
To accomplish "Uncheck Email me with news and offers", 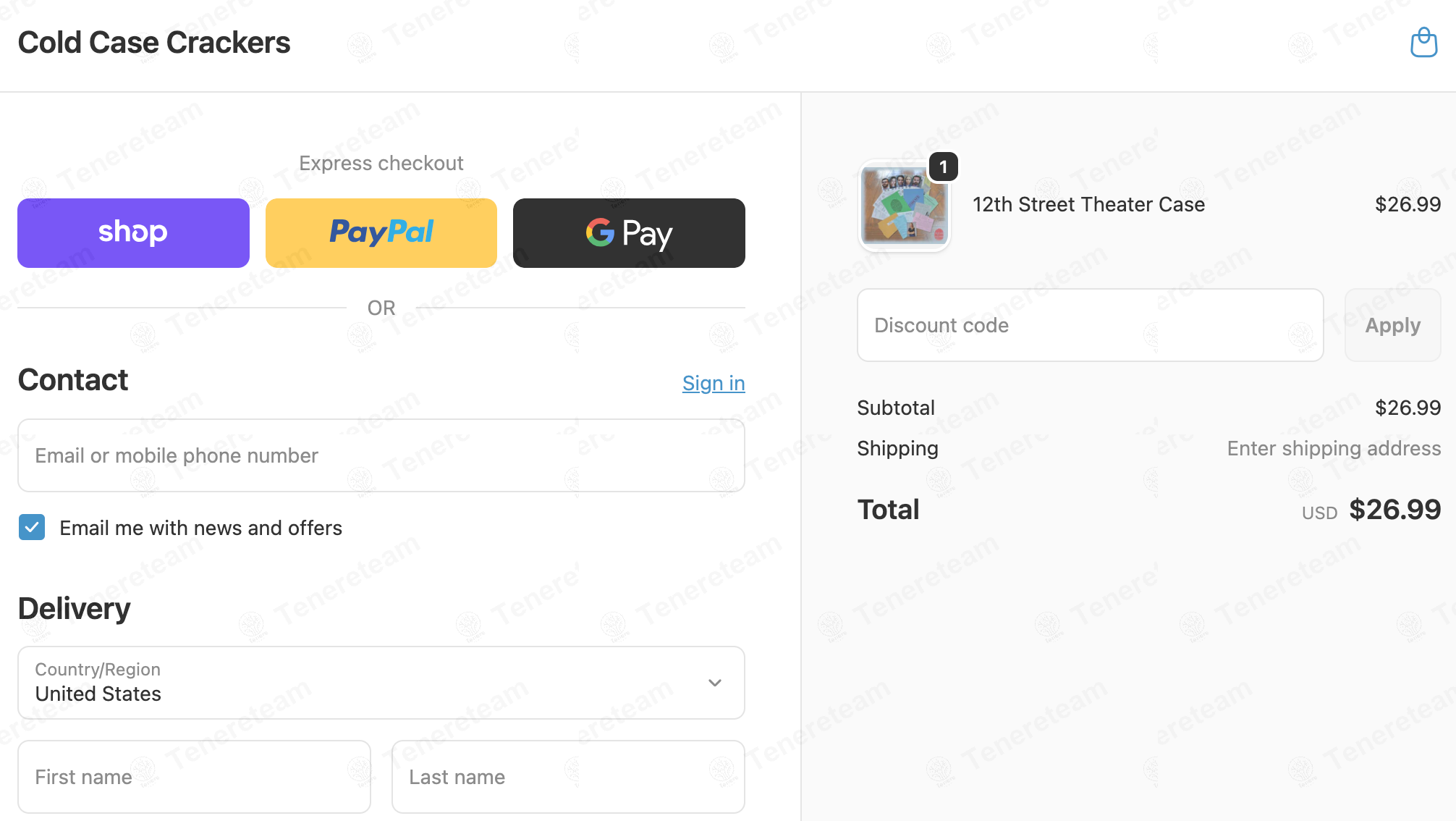I will click(32, 528).
